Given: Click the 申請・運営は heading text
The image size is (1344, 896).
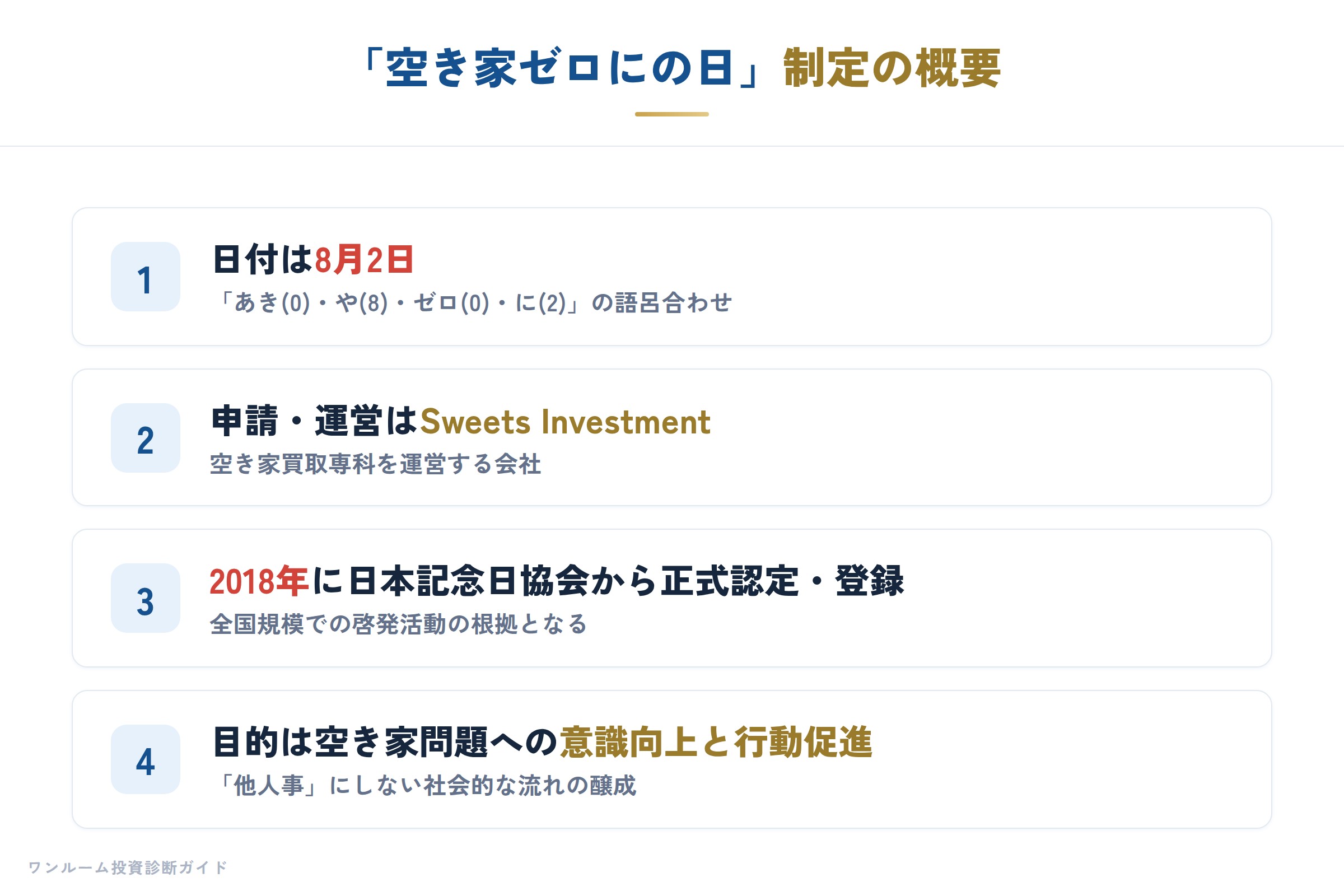Looking at the screenshot, I should (315, 422).
